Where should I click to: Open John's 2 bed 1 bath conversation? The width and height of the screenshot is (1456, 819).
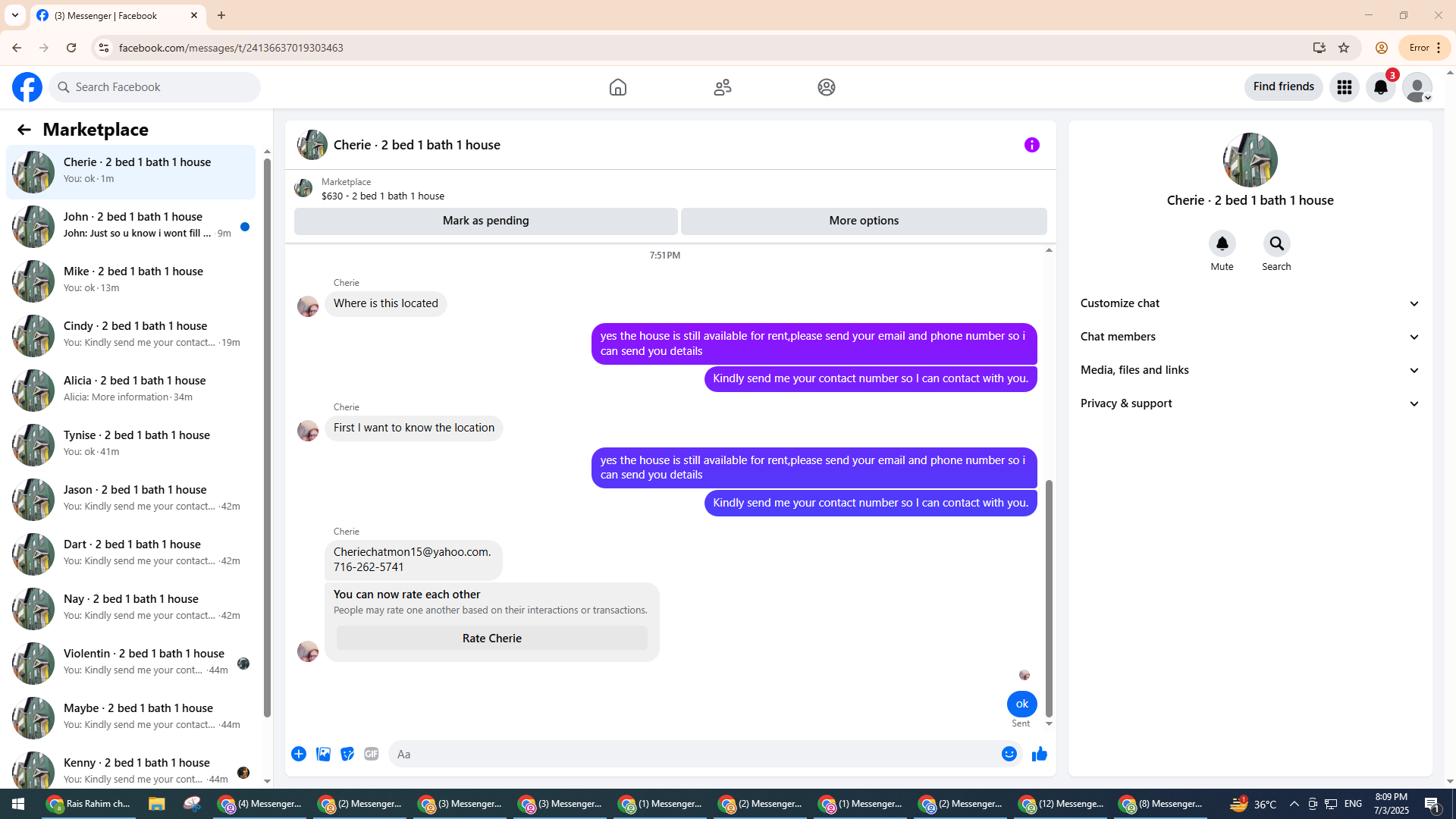133,226
